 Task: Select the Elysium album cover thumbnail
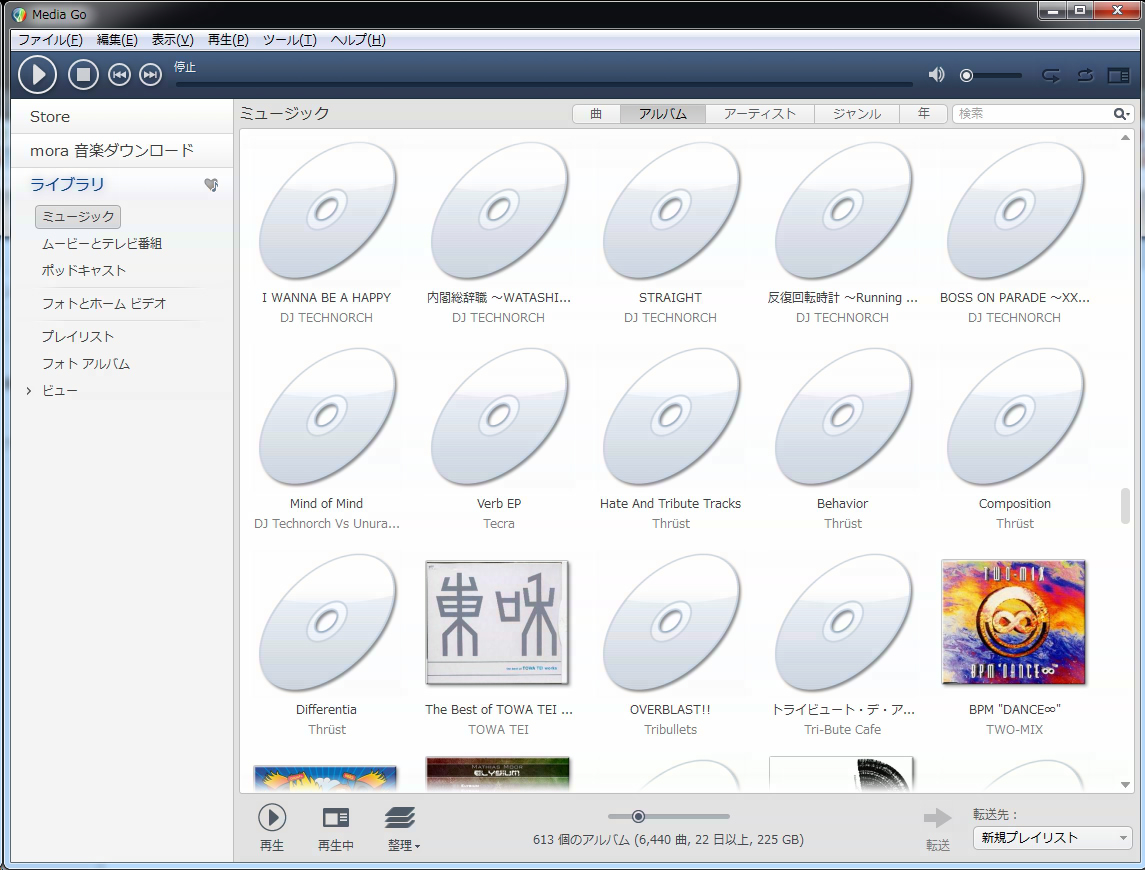497,774
